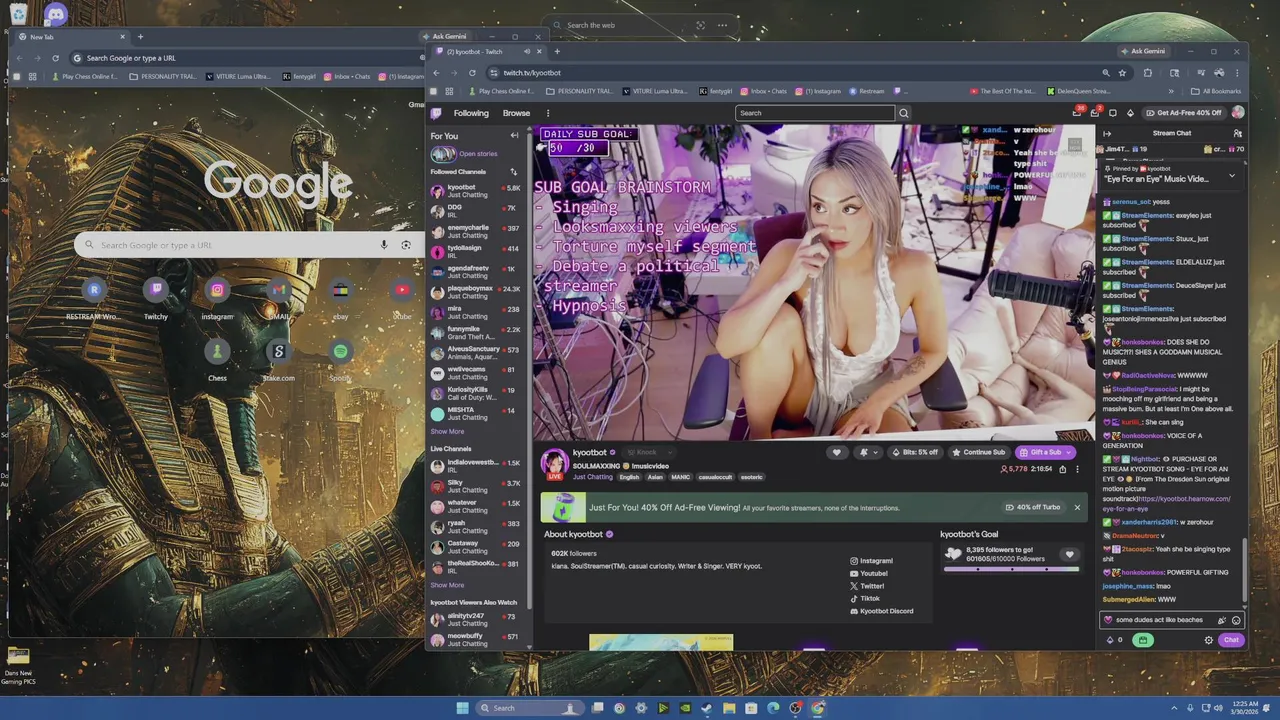Screen dimensions: 1280x720
Task: Open channel points green chest button
Action: point(1142,640)
